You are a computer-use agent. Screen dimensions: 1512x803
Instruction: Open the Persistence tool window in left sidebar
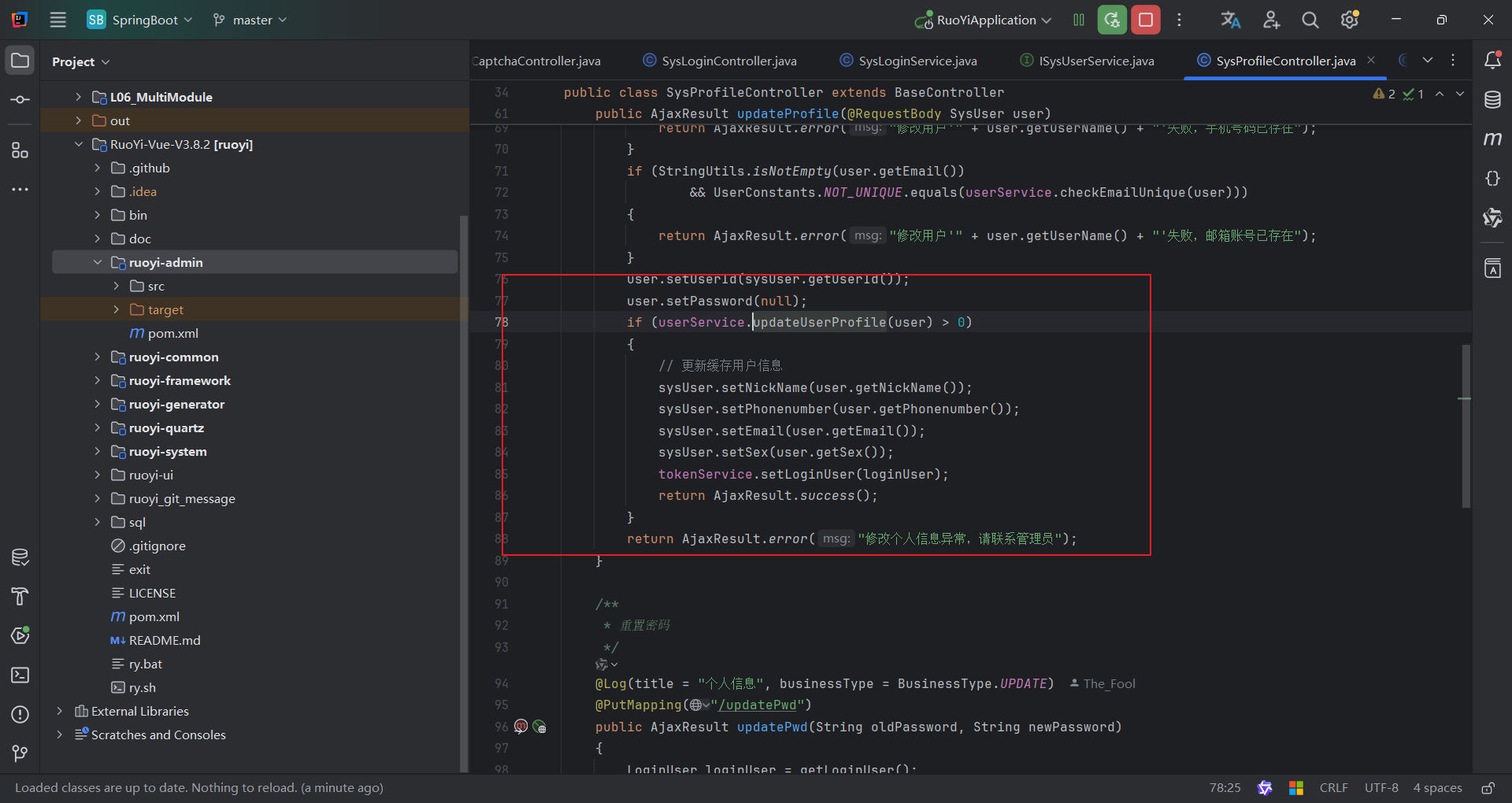click(20, 557)
